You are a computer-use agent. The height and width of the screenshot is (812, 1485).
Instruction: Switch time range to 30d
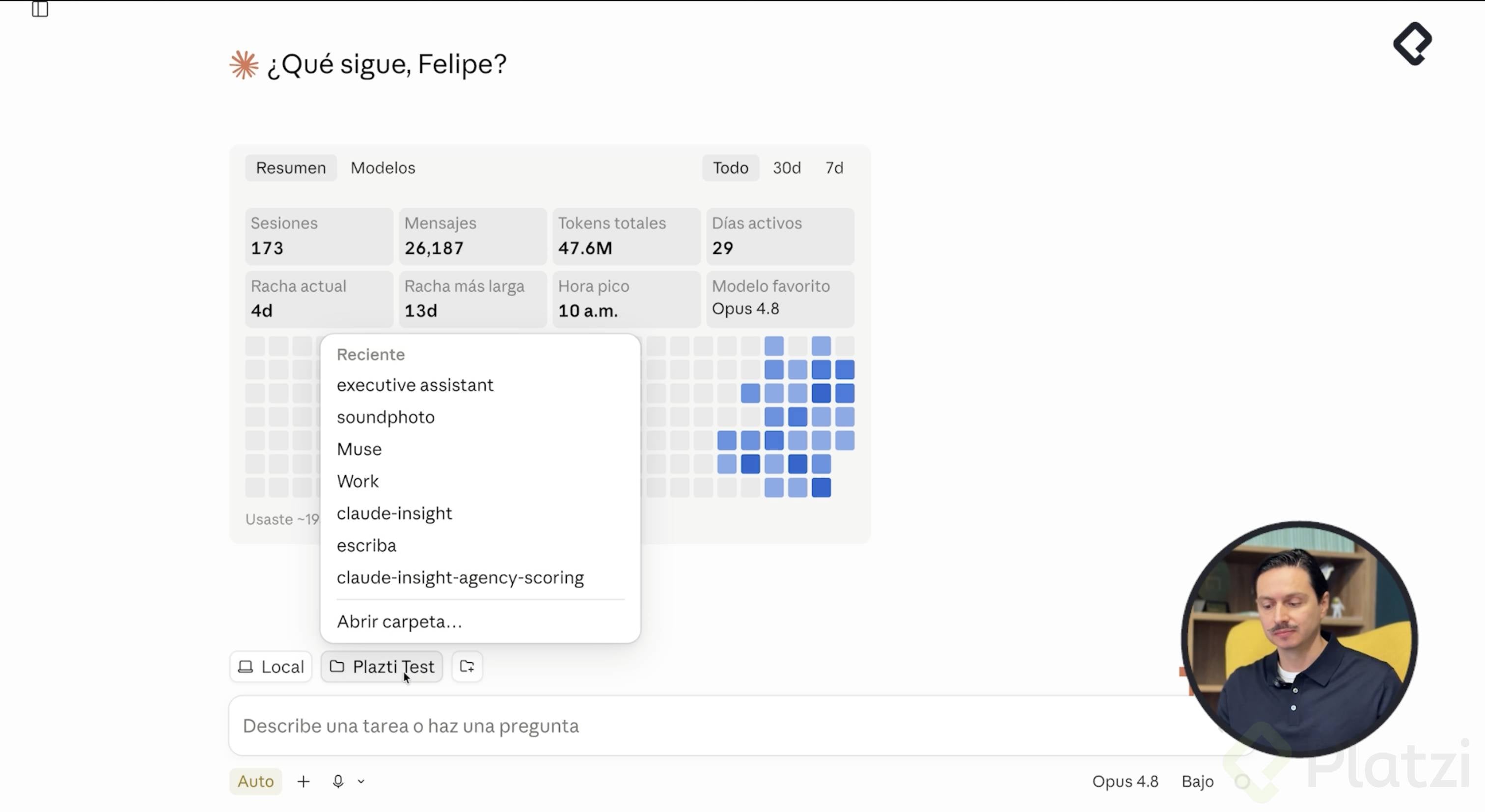point(786,168)
